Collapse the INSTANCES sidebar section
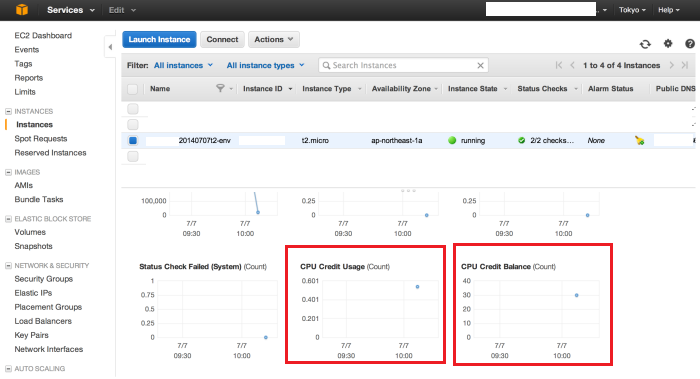This screenshot has width=700, height=379. coord(8,111)
